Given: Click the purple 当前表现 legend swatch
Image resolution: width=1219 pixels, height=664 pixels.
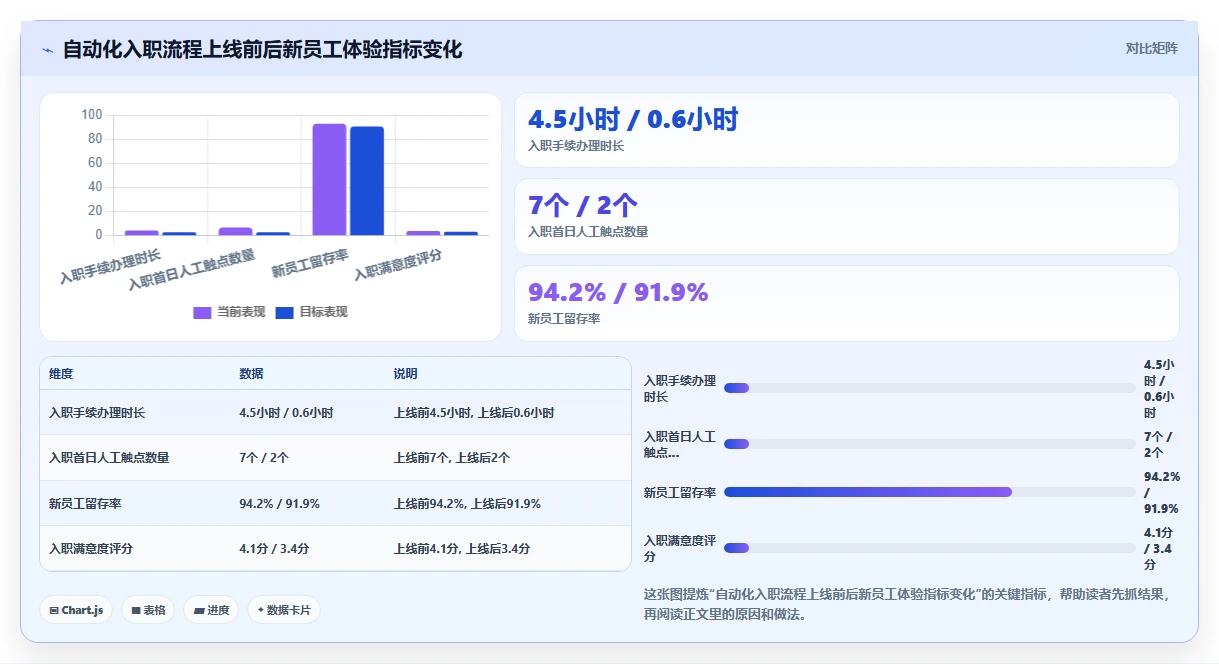Looking at the screenshot, I should (202, 313).
